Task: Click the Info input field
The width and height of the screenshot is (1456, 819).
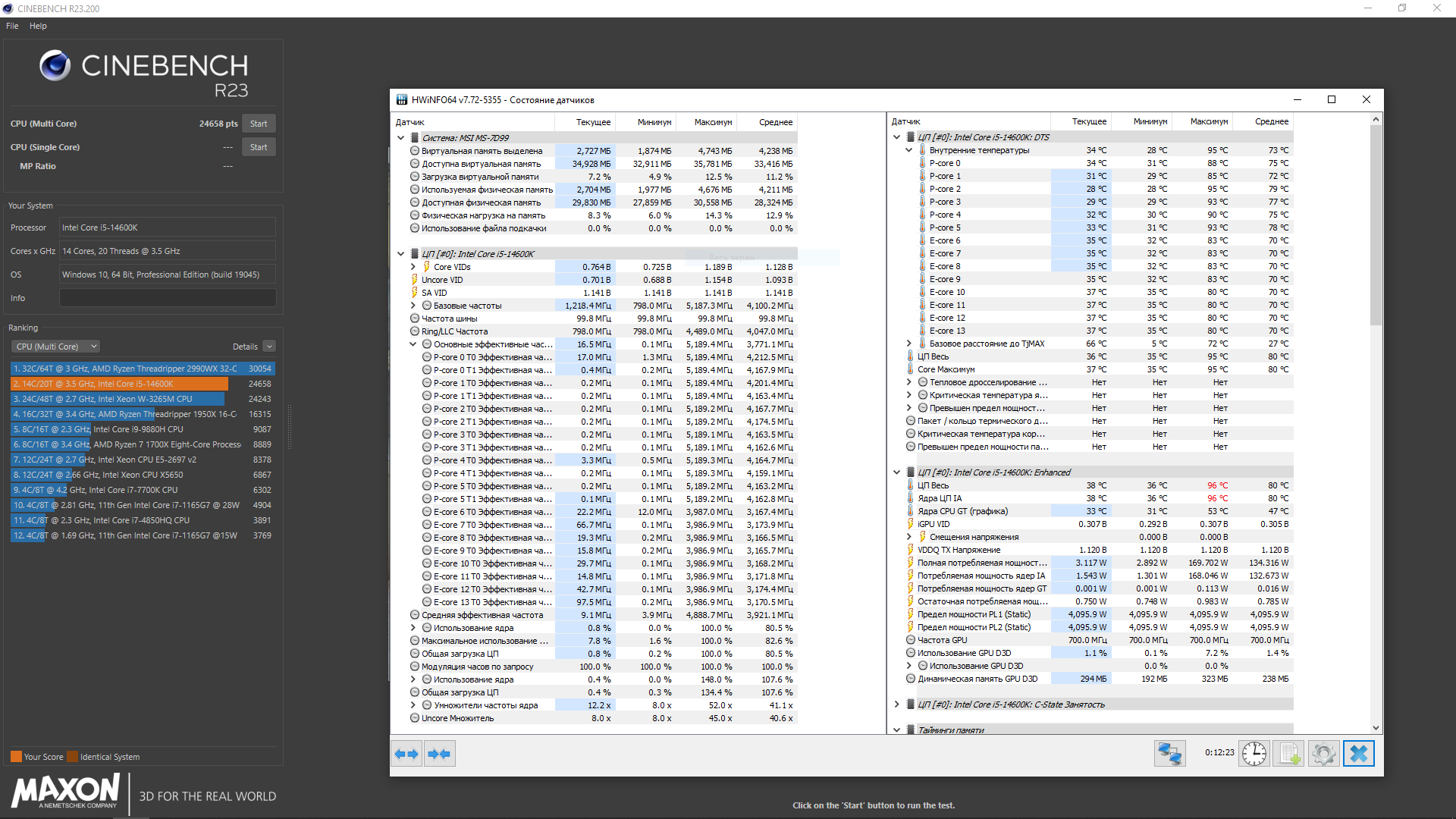Action: 168,298
